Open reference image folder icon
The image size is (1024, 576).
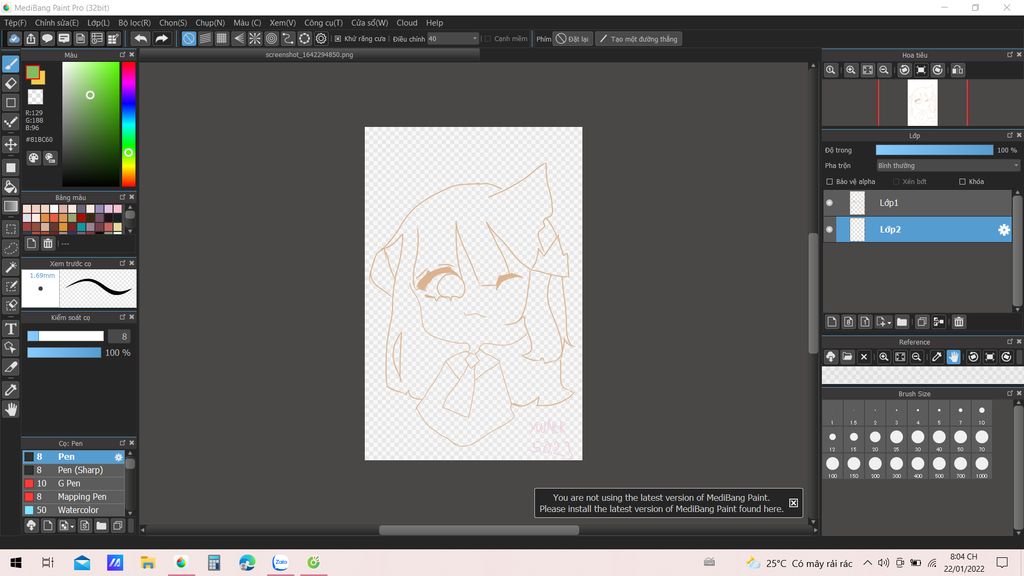point(847,357)
